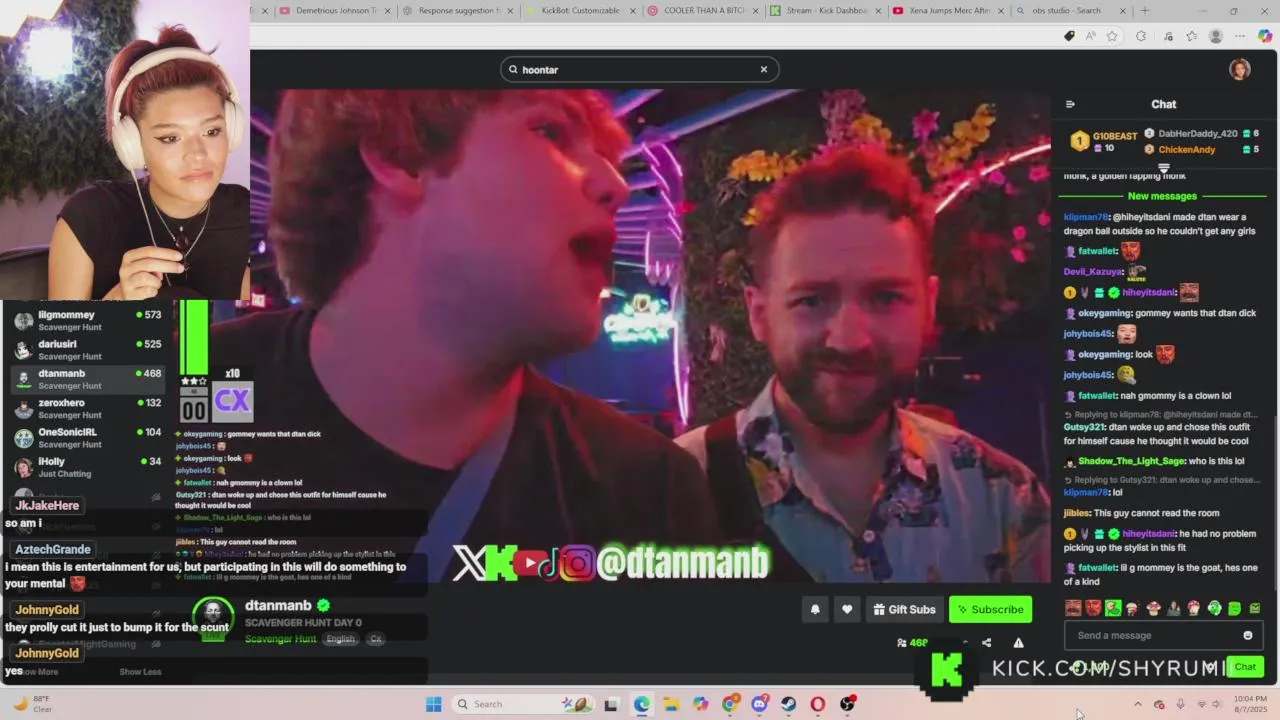Open the weather widget showing 88°F
Image resolution: width=1280 pixels, height=720 pixels.
pyautogui.click(x=32, y=704)
